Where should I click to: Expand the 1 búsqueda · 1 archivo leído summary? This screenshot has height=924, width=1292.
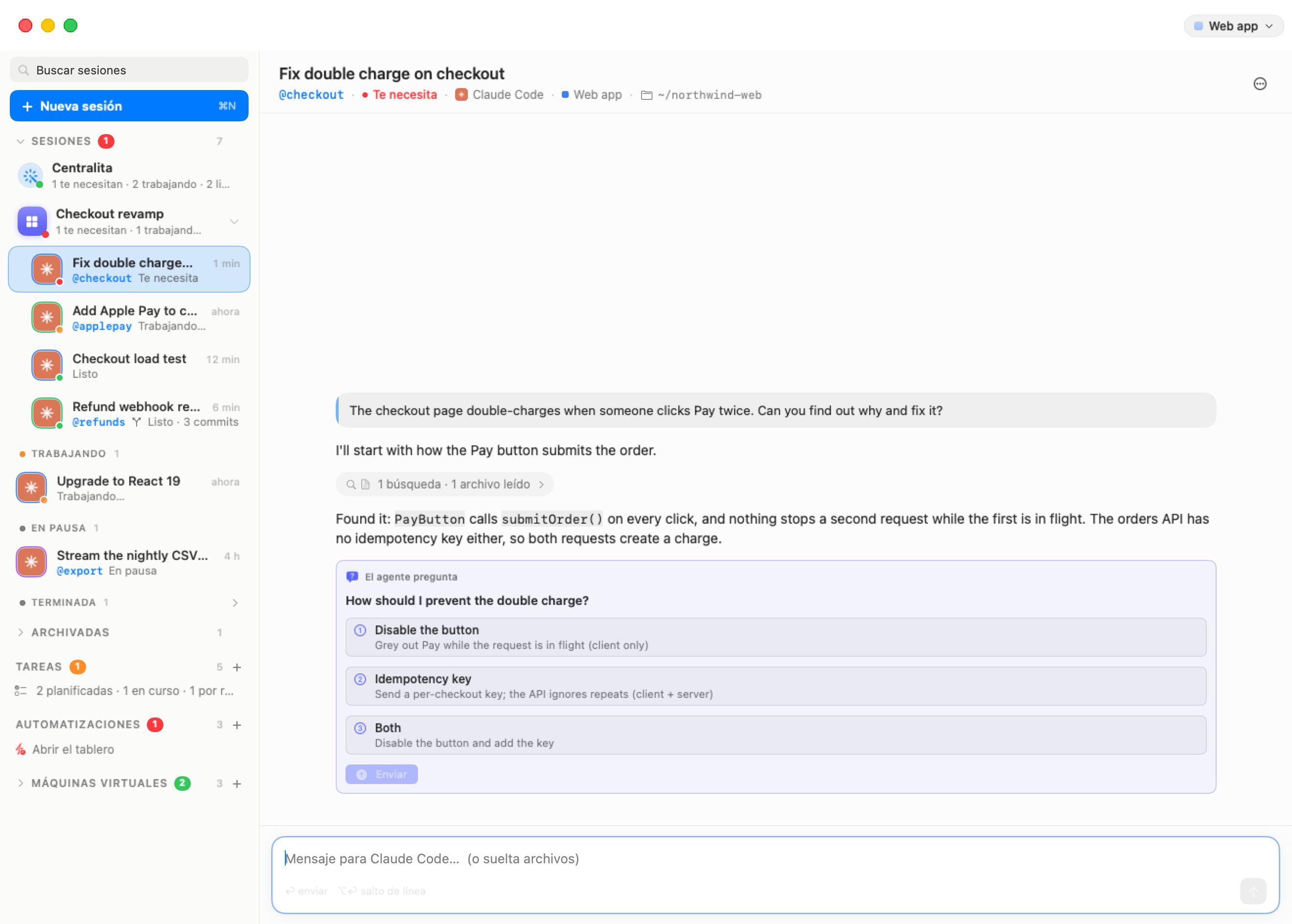[x=444, y=484]
